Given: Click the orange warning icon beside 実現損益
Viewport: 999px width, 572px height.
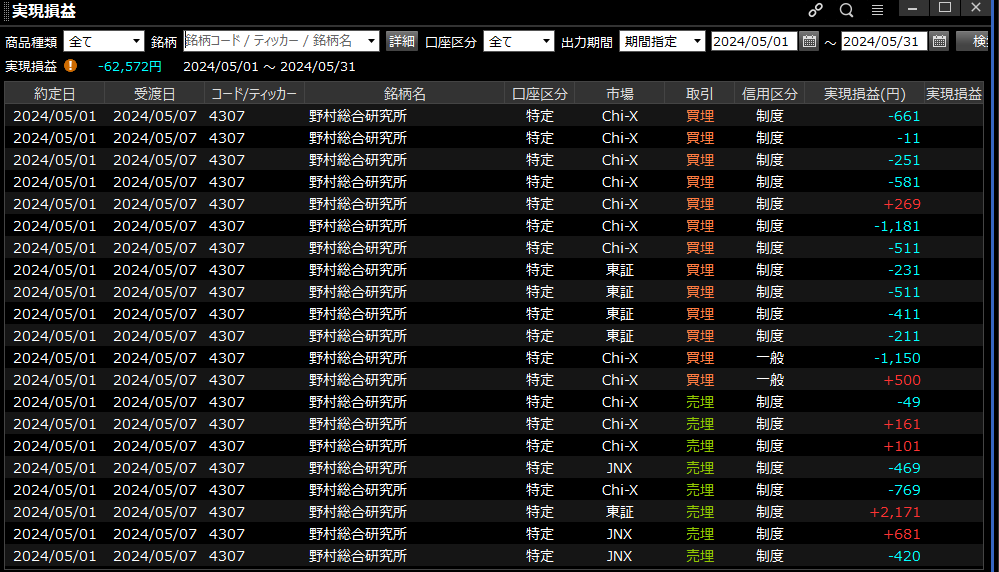Looking at the screenshot, I should coord(71,66).
